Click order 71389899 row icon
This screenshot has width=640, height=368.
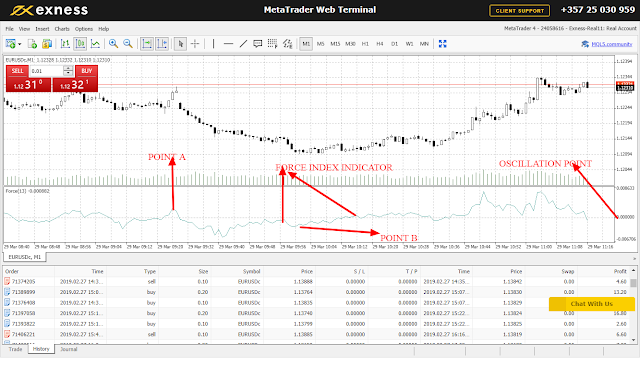coord(7,292)
